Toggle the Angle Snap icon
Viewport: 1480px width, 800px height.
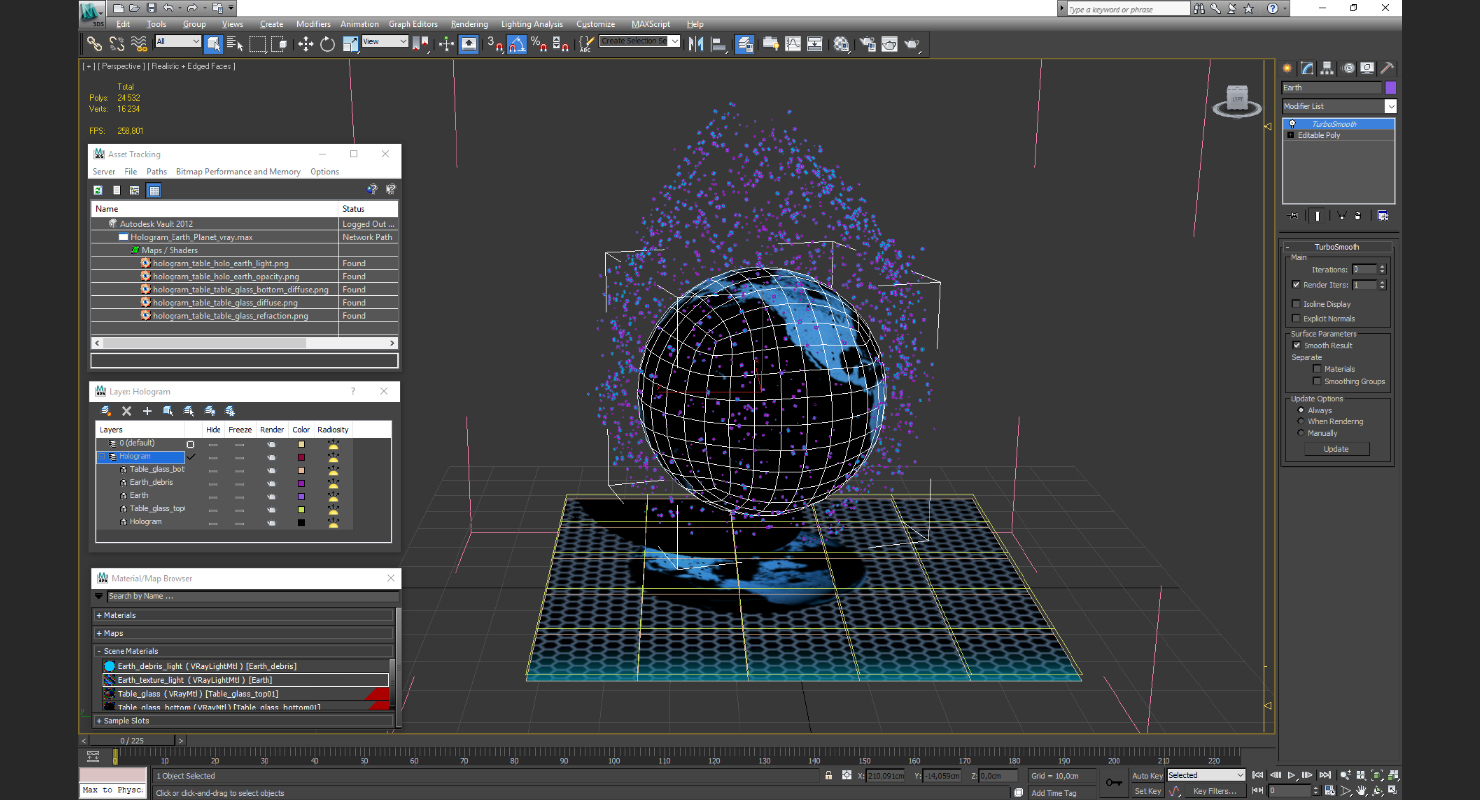pyautogui.click(x=517, y=44)
